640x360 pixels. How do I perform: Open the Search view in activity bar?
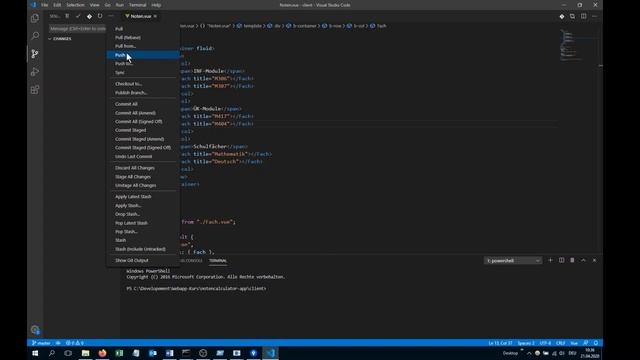35,36
